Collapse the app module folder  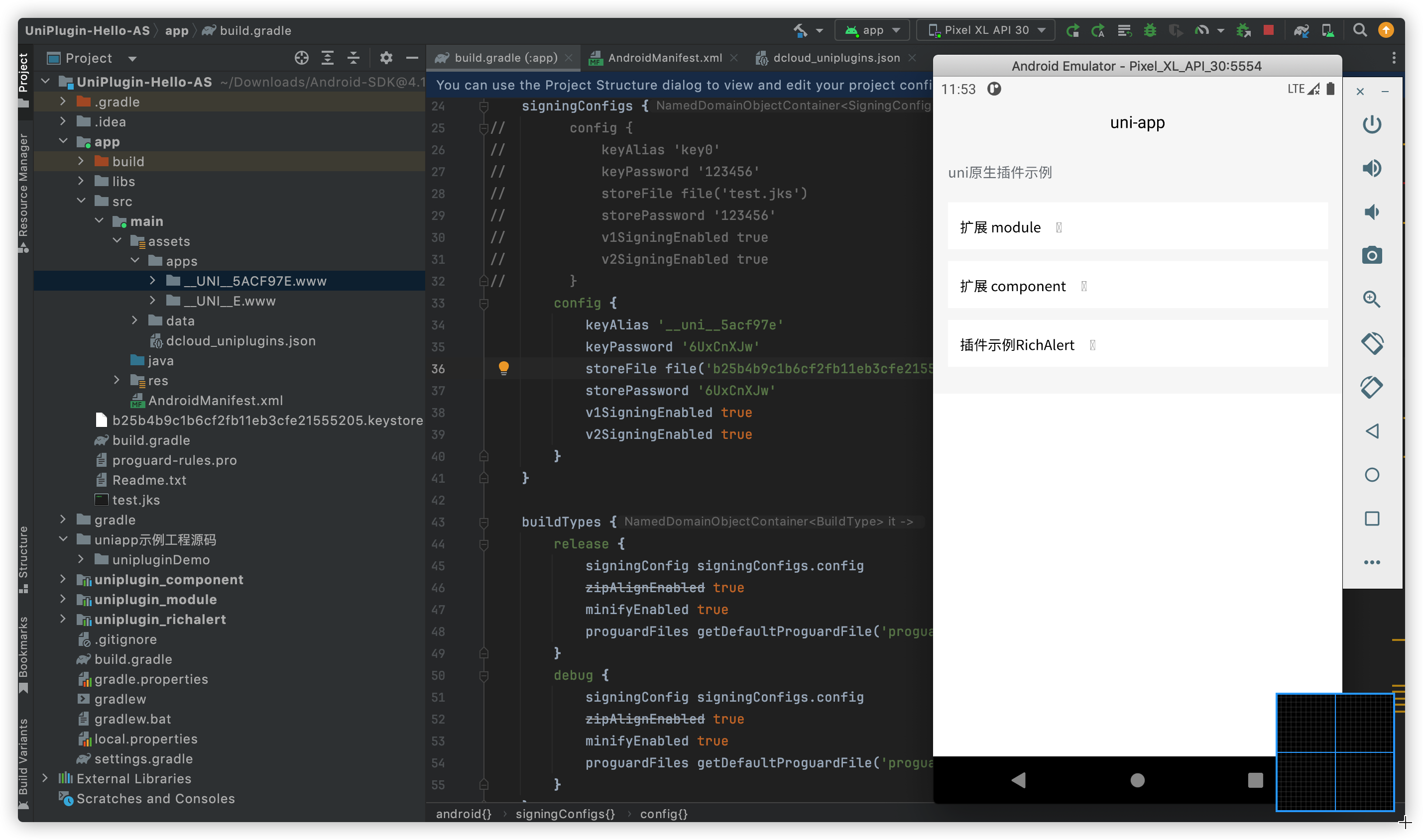[63, 141]
